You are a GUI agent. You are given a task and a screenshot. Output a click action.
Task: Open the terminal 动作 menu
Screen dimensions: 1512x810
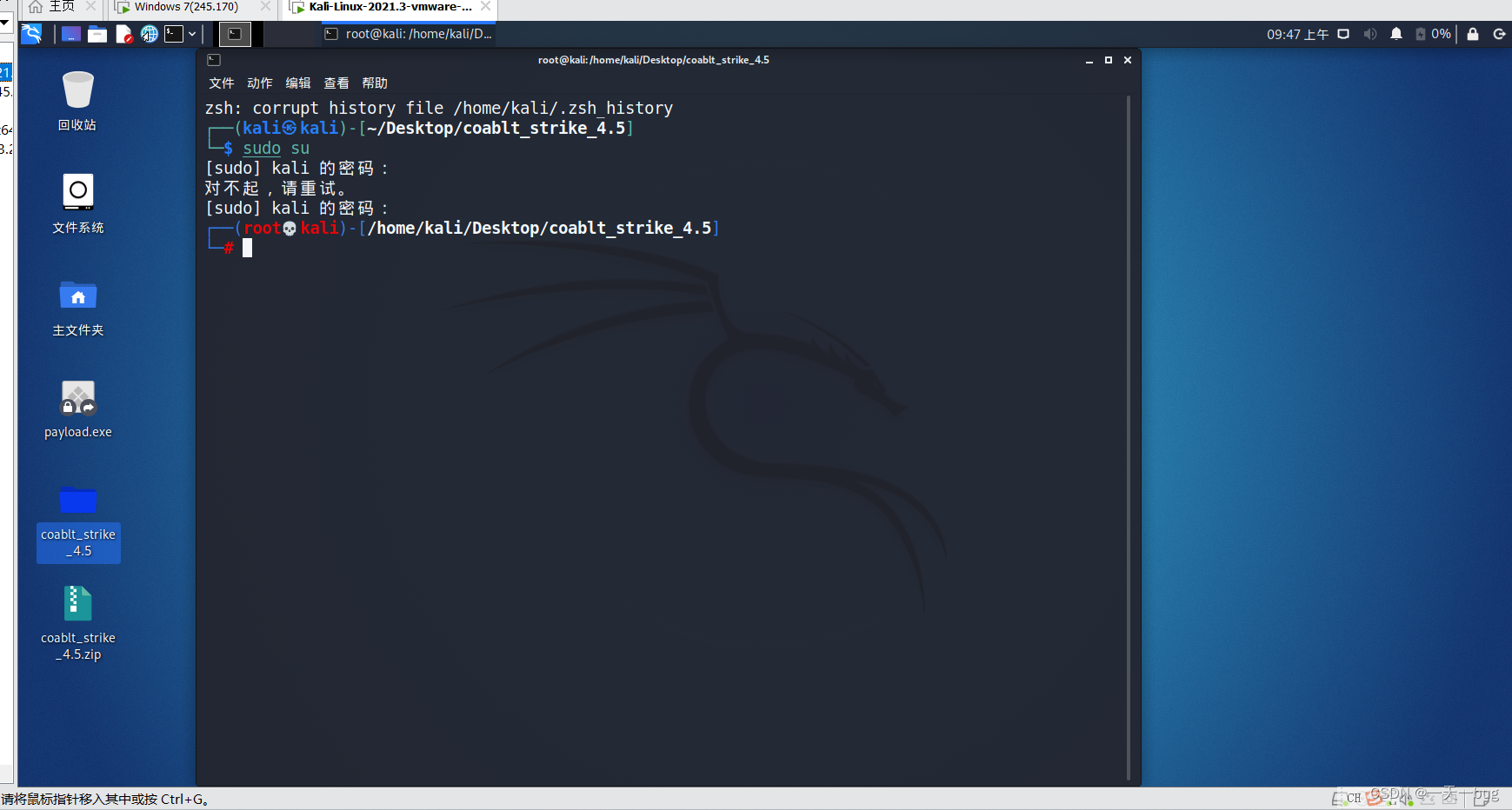coord(259,83)
